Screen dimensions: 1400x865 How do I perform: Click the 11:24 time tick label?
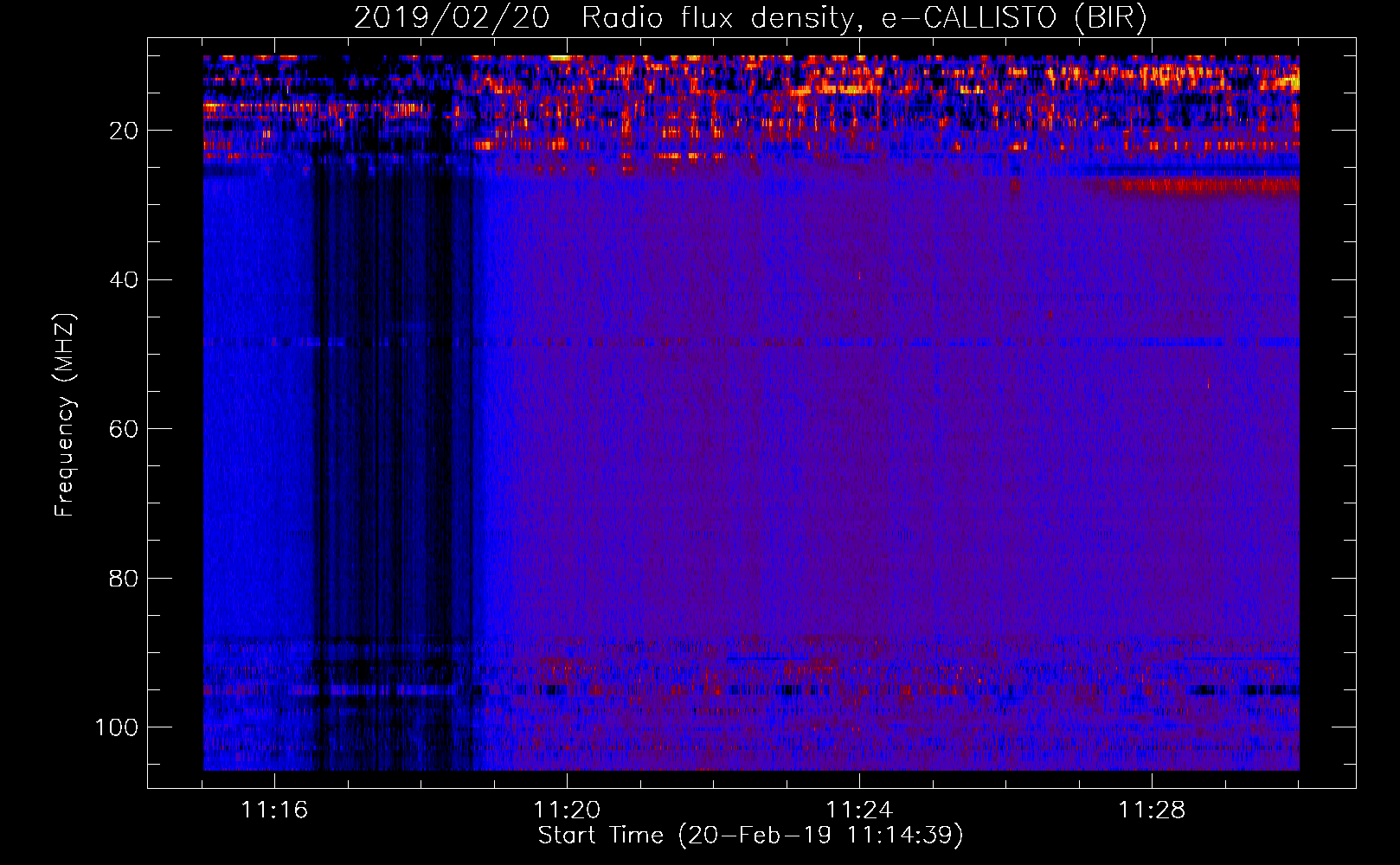pos(859,811)
